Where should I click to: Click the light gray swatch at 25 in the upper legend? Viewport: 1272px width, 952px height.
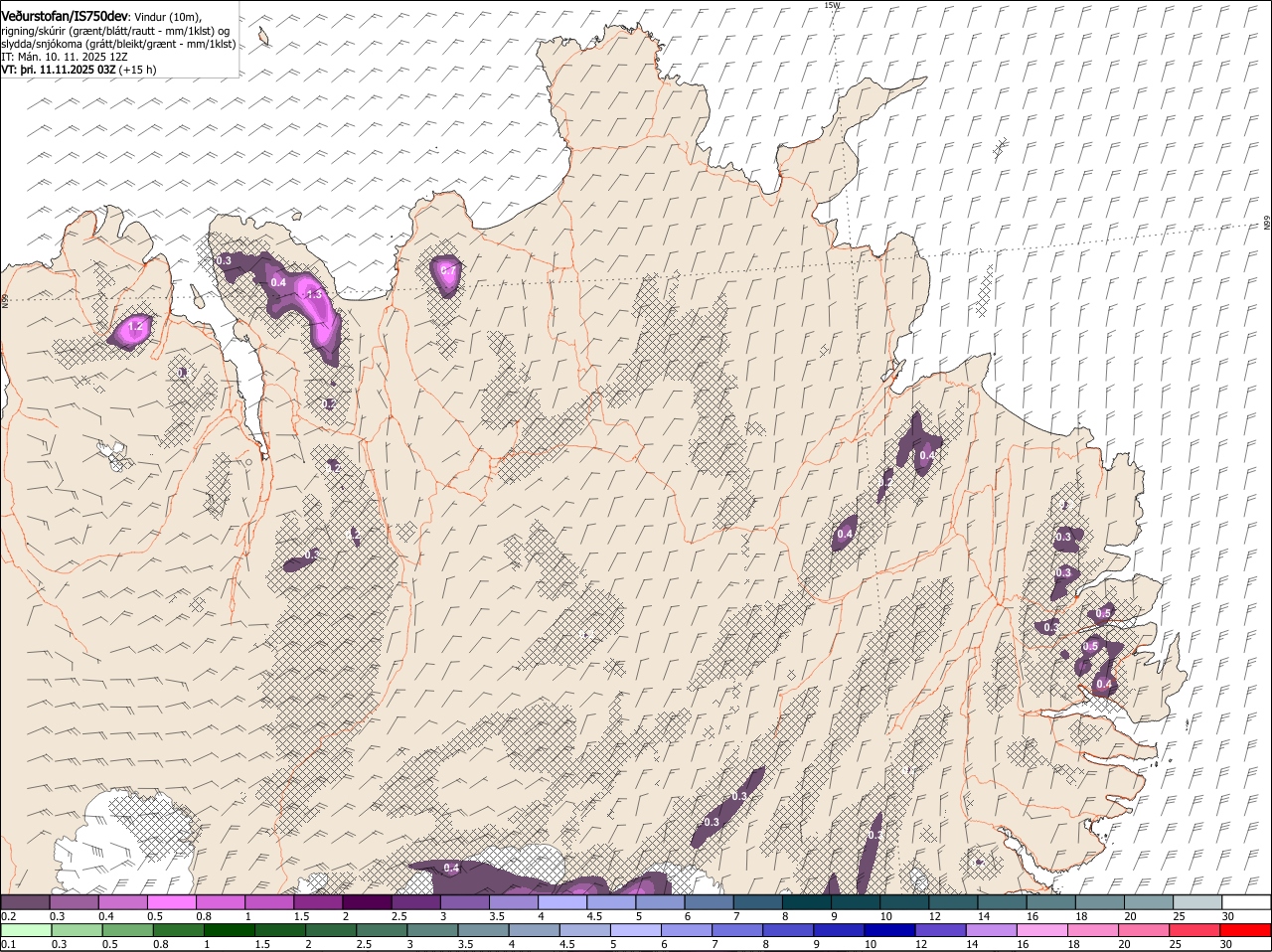coord(1198,901)
